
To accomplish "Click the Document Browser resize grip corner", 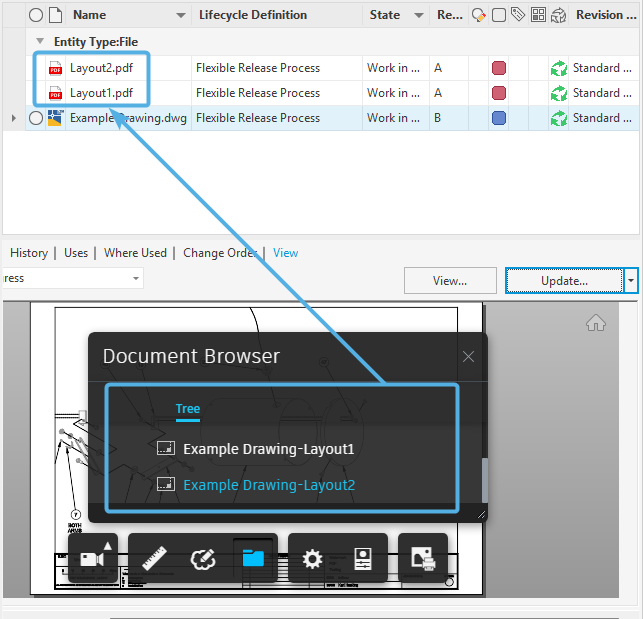I will [x=481, y=515].
